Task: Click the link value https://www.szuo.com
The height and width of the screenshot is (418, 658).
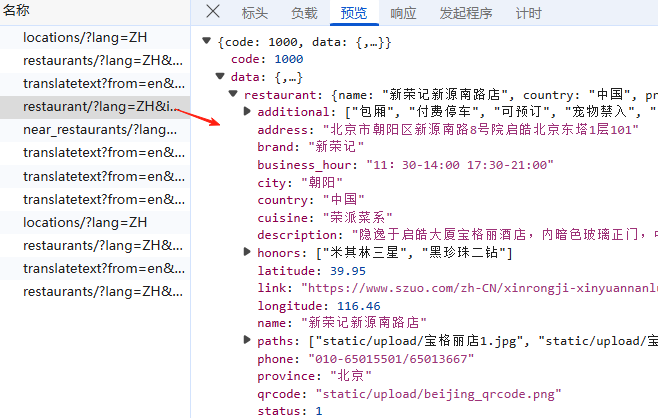Action: click(x=479, y=288)
